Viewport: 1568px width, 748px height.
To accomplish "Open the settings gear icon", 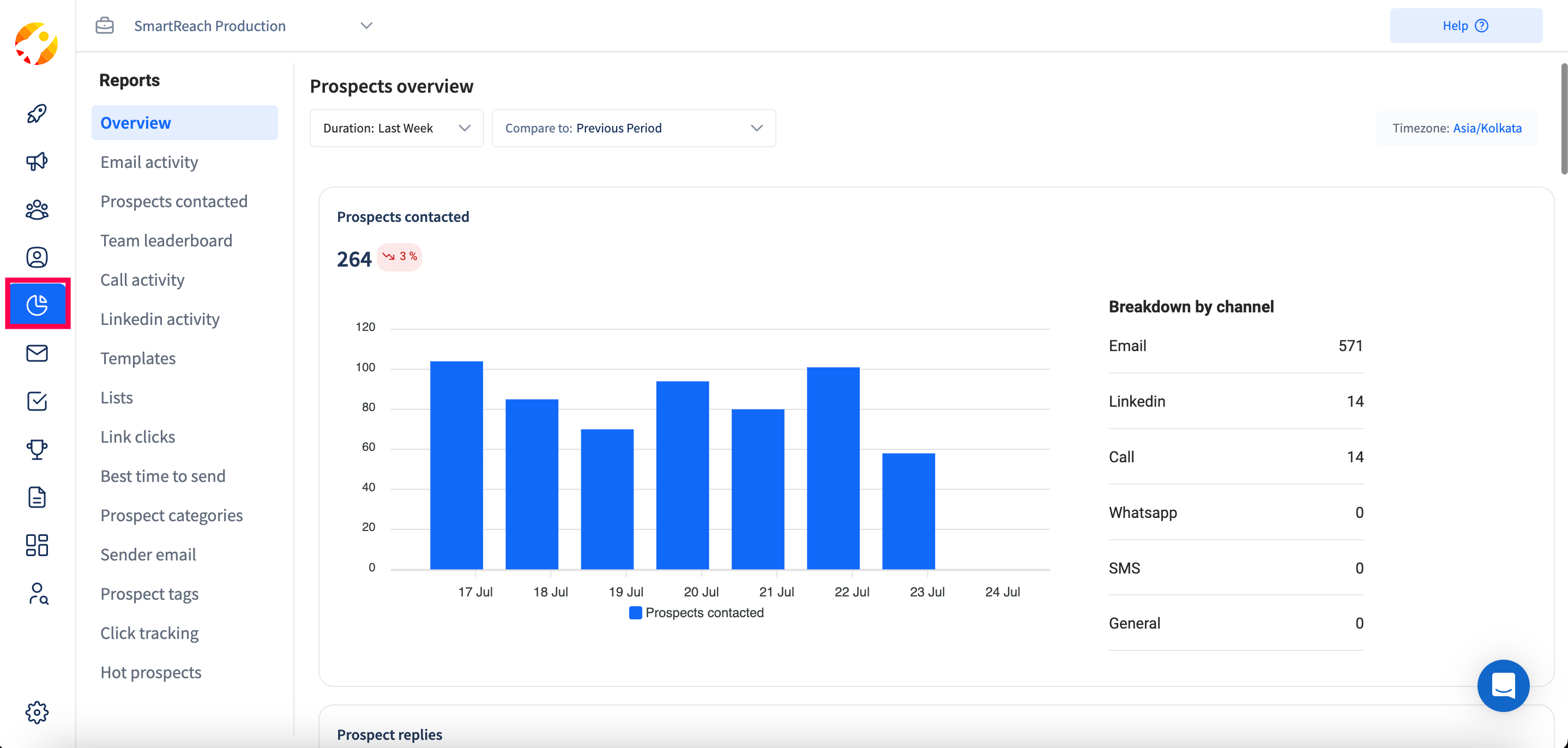I will point(37,712).
